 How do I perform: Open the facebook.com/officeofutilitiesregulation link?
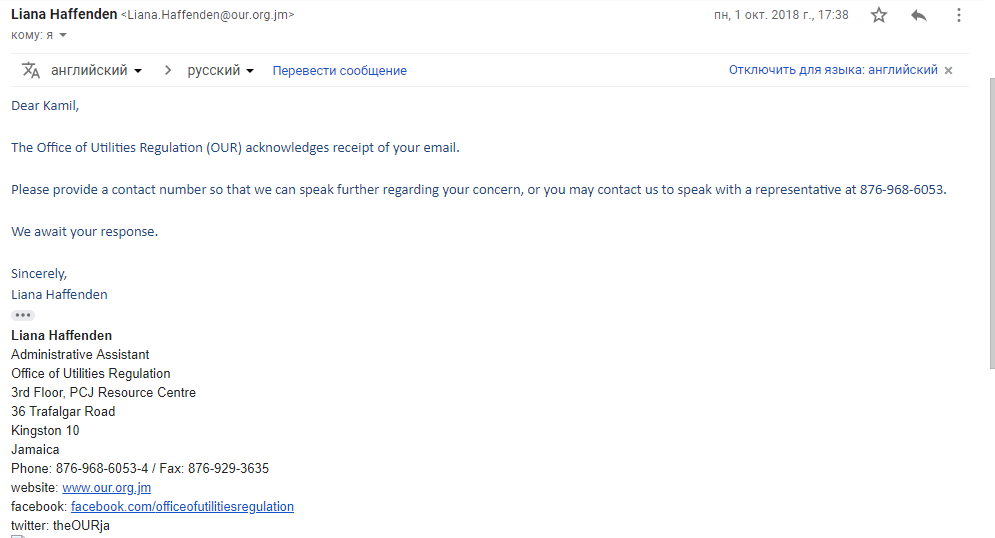(x=182, y=507)
